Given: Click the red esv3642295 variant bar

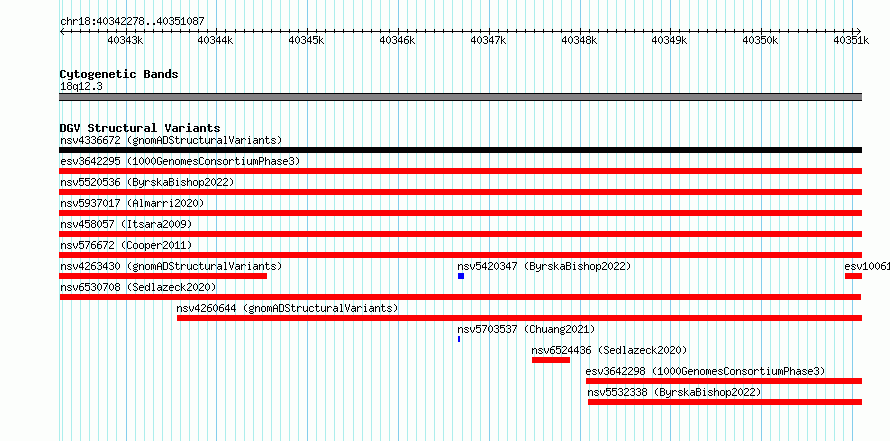Looking at the screenshot, I should pyautogui.click(x=460, y=171).
